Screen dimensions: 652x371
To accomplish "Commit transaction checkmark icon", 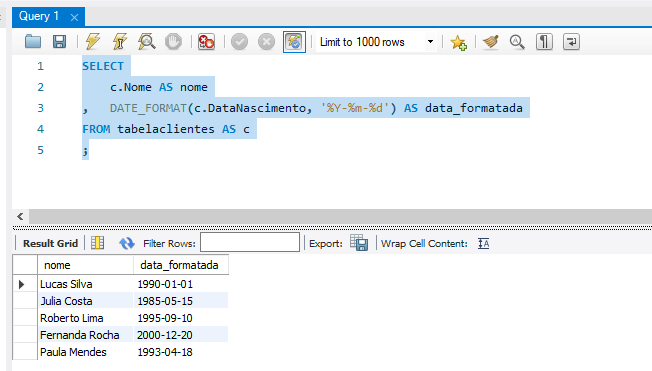I will [240, 42].
